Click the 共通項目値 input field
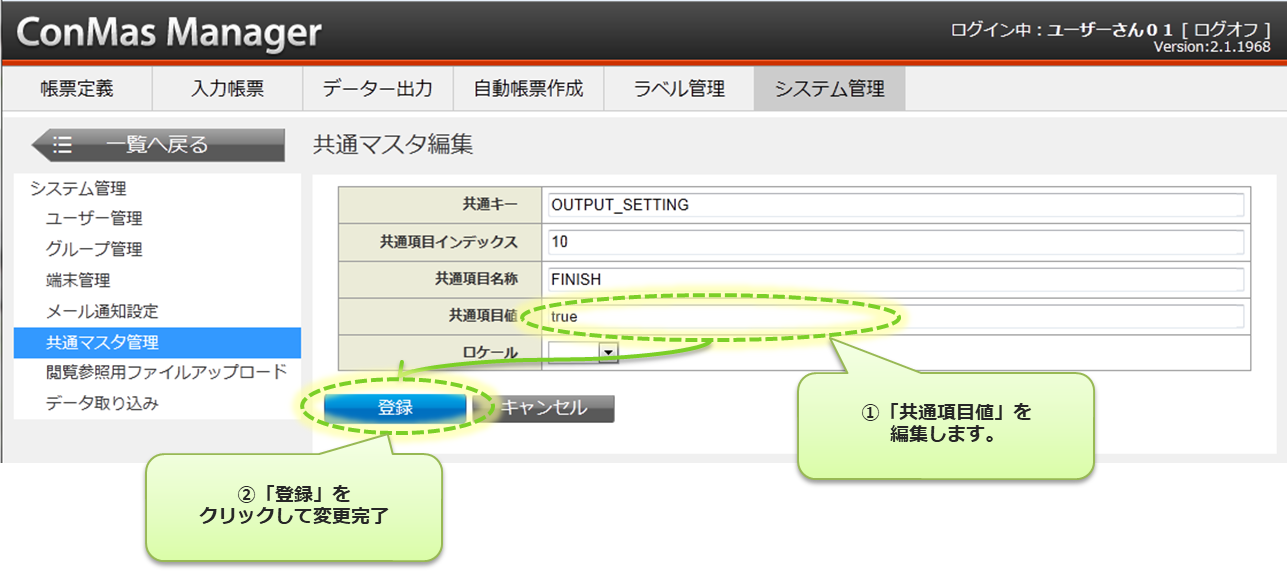 click(x=895, y=317)
